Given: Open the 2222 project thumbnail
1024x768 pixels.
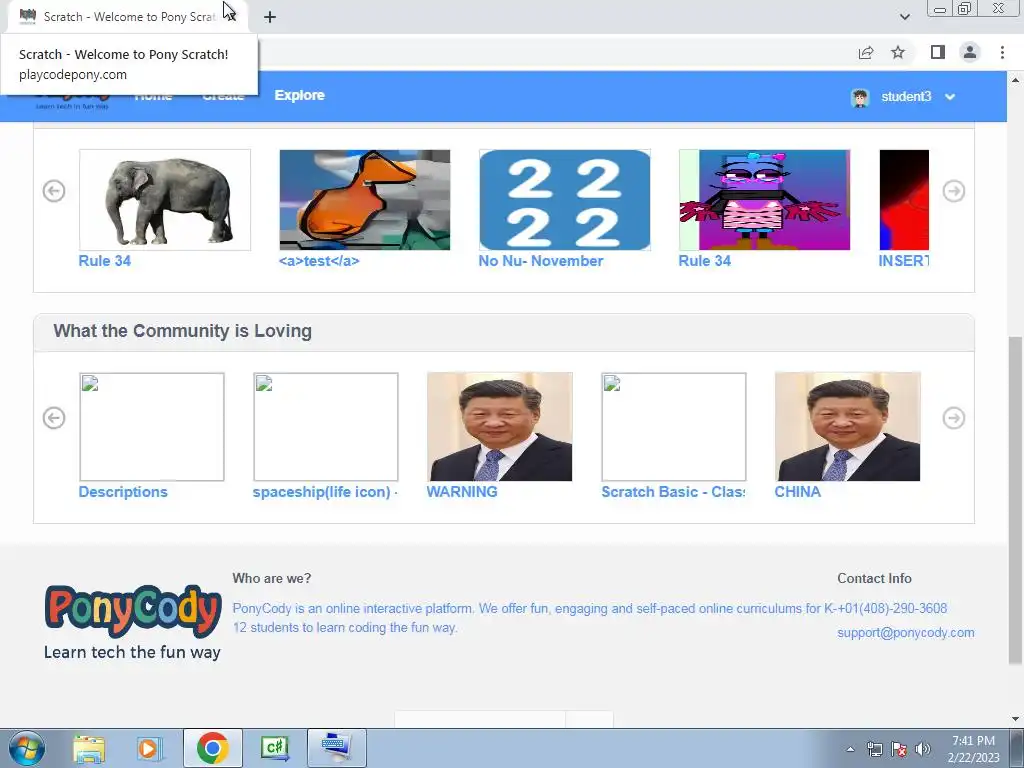Looking at the screenshot, I should [x=565, y=200].
